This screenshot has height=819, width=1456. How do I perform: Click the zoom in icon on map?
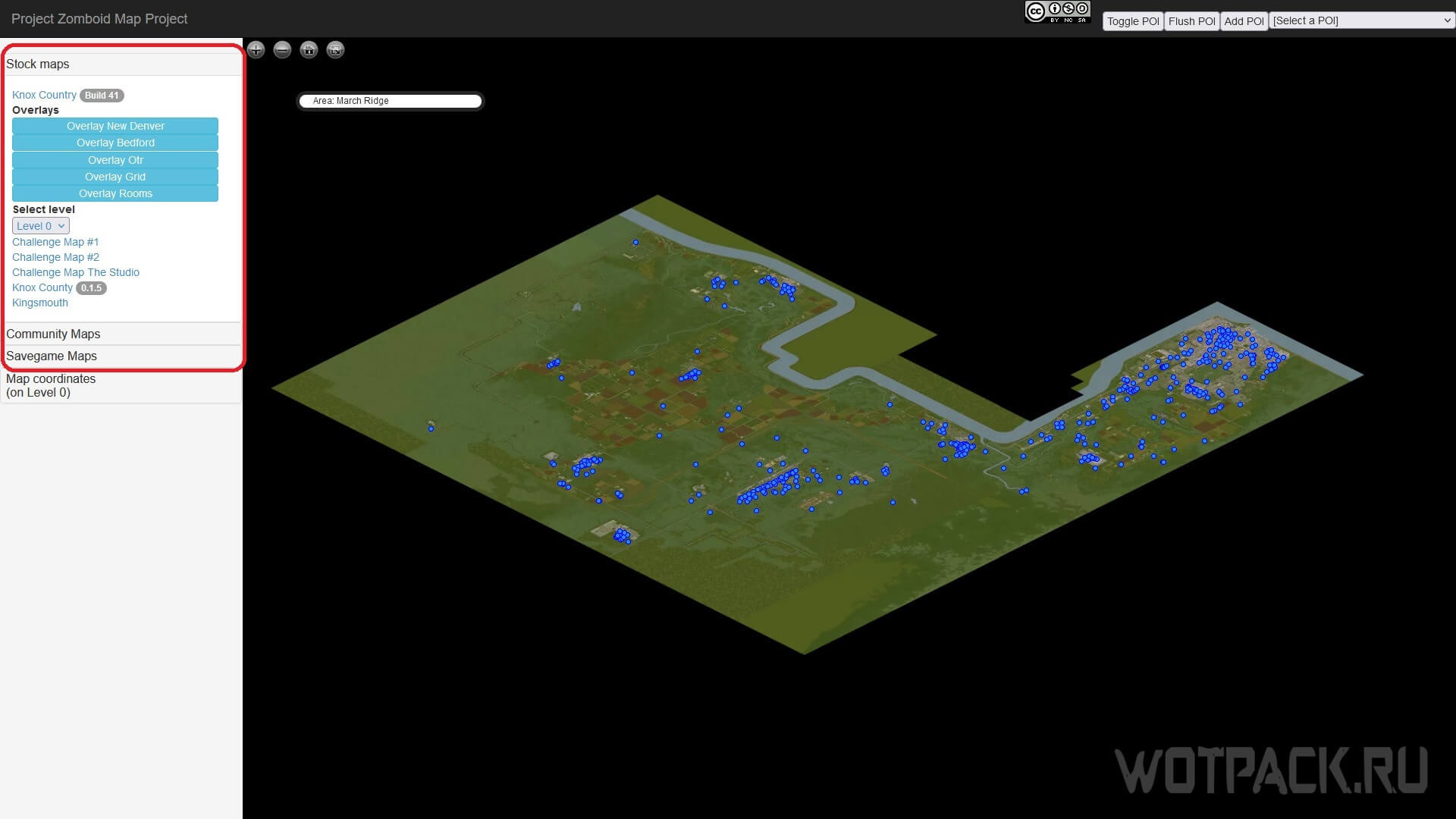click(256, 50)
